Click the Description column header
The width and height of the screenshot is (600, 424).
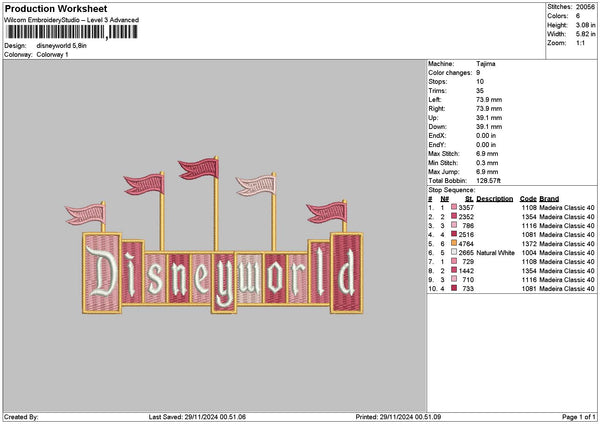click(x=494, y=199)
